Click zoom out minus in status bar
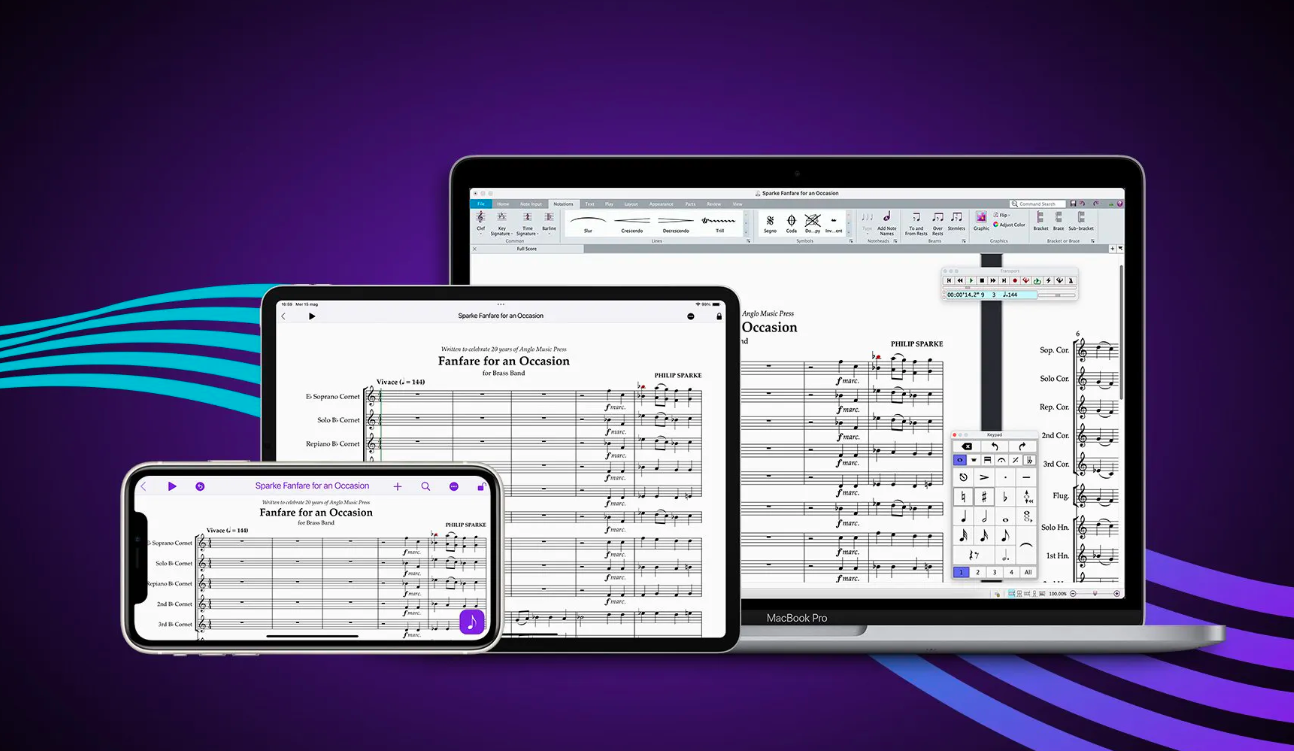This screenshot has width=1294, height=751. pos(1073,593)
